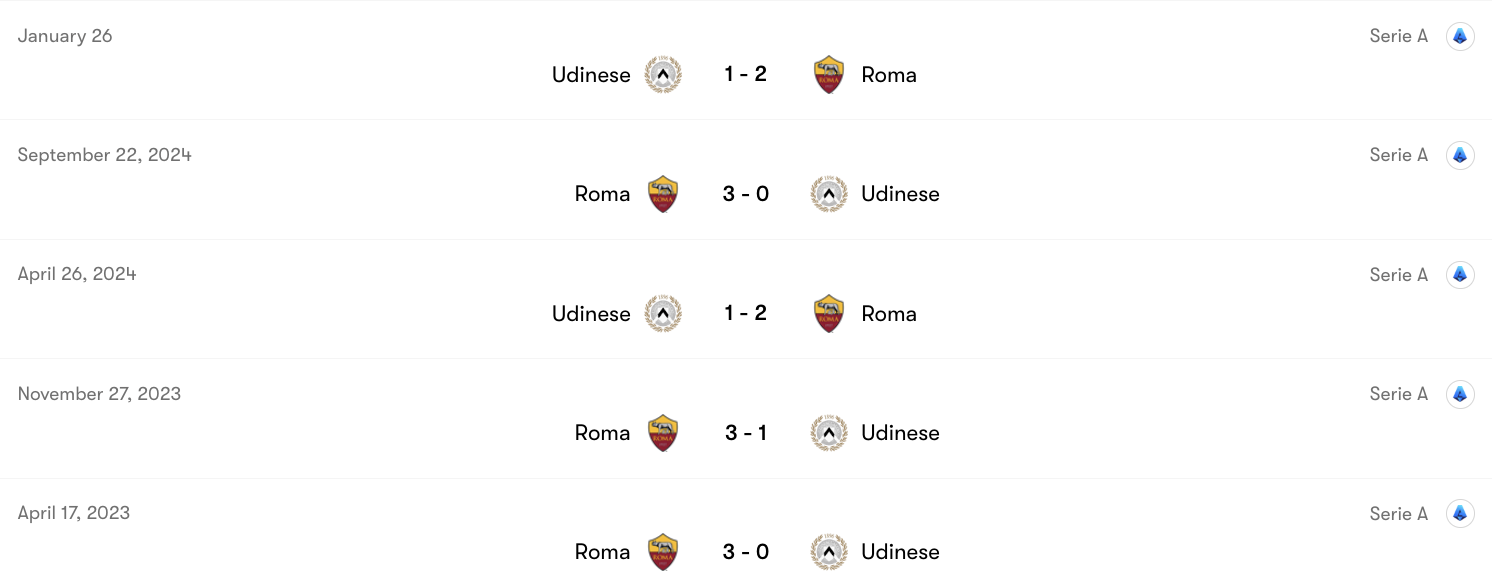This screenshot has height=584, width=1492.
Task: Click the Serie A ball icon beside April 17, 2023
Action: 1460,513
